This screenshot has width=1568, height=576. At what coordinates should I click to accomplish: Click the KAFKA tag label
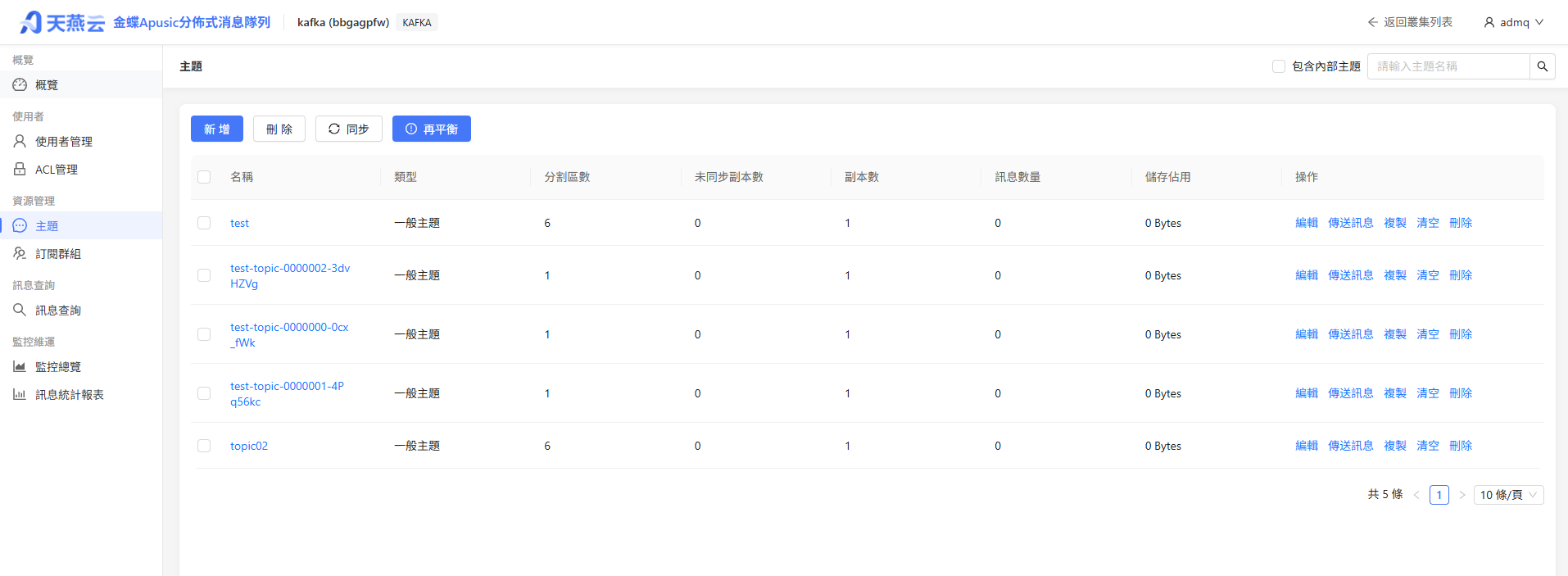[417, 23]
